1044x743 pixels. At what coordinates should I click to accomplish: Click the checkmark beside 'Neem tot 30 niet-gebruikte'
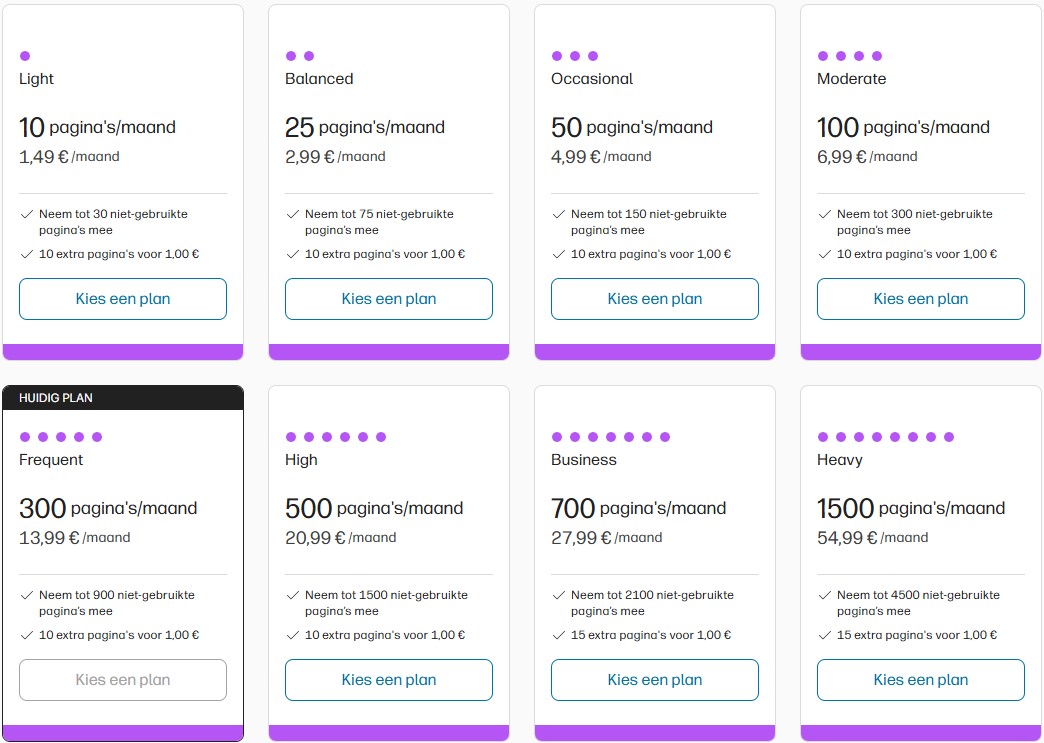point(26,214)
